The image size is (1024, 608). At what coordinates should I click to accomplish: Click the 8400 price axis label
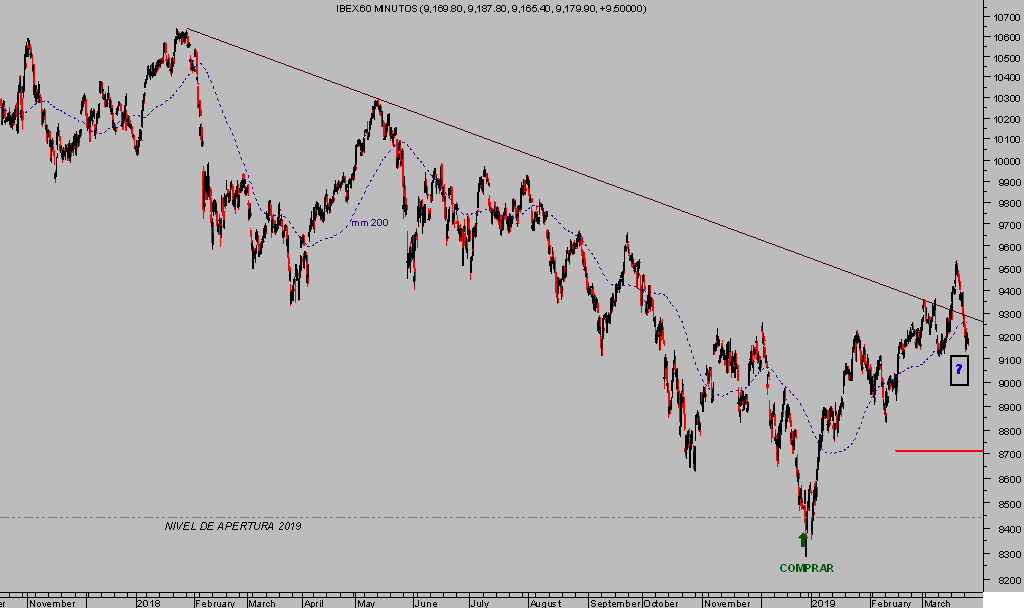[x=1009, y=529]
